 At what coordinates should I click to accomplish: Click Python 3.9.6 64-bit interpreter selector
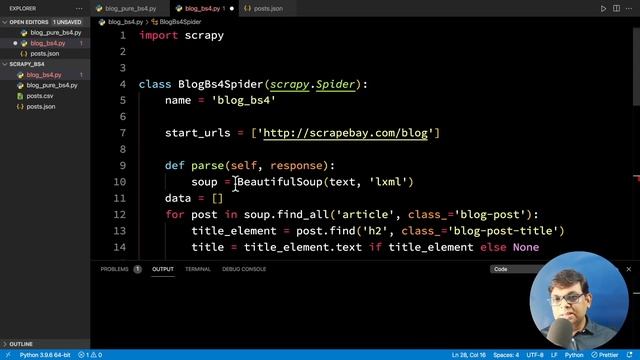pos(45,355)
